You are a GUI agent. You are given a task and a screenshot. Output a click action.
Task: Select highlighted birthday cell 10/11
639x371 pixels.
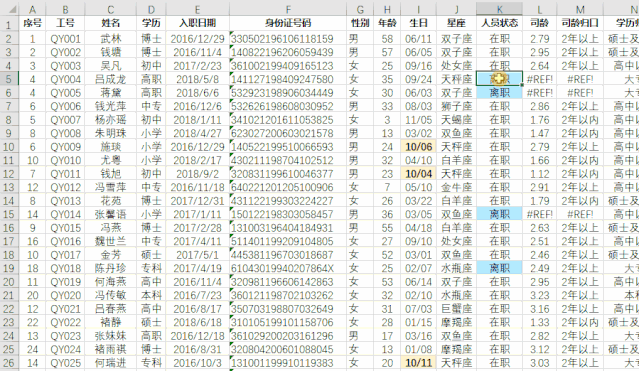tap(419, 362)
